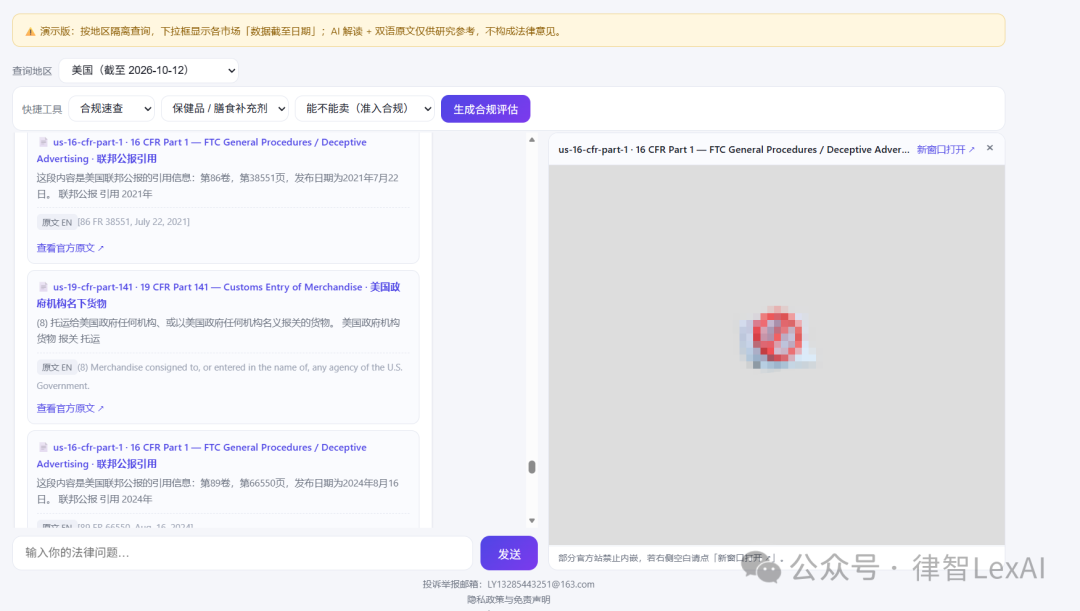Focus the 输入你的法律问题 input field

242,553
